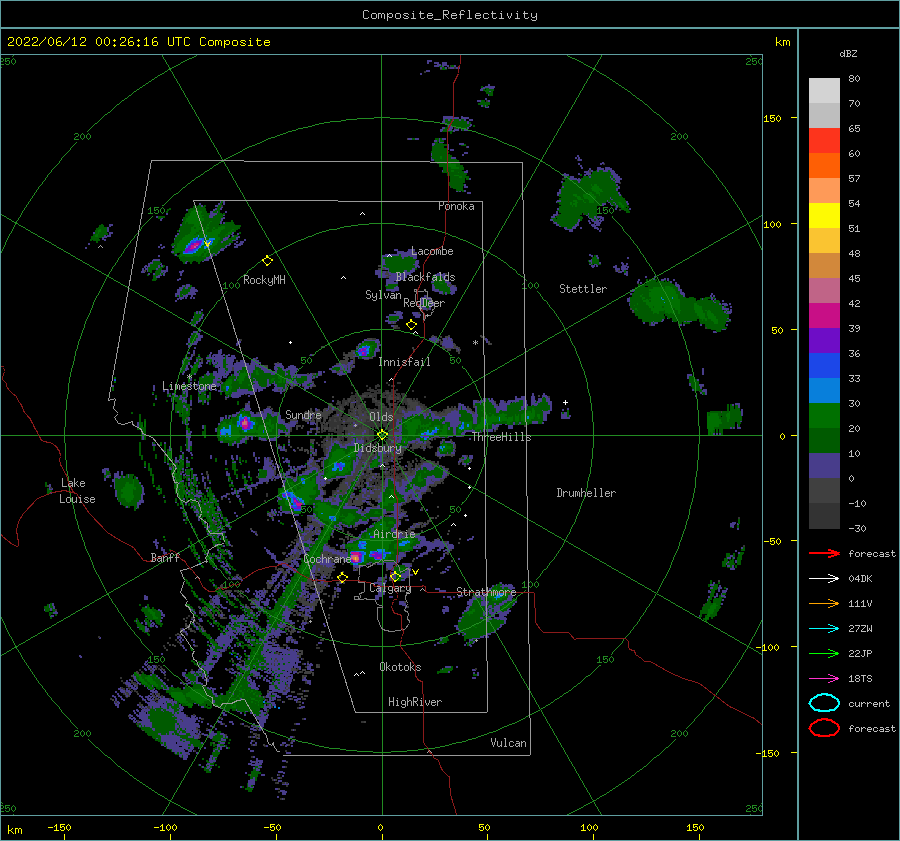This screenshot has height=841, width=900.
Task: Click the magenta 18TS arrow legend icon
Action: (824, 679)
